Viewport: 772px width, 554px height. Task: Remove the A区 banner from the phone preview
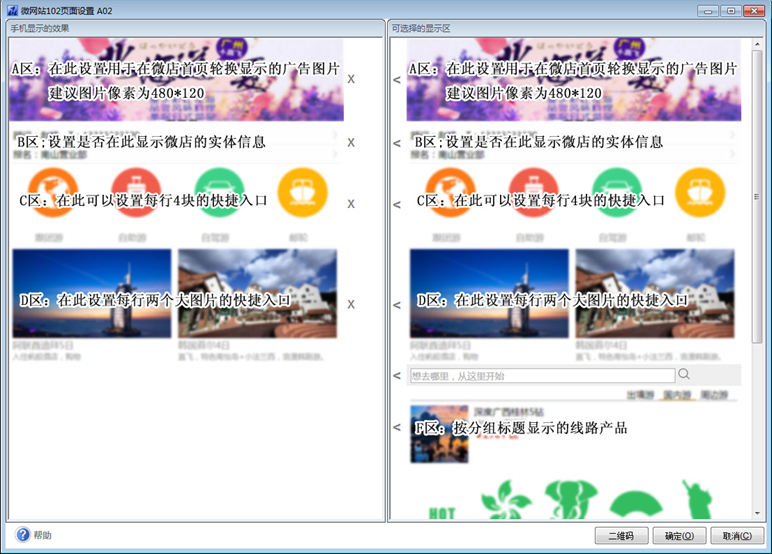pyautogui.click(x=351, y=79)
